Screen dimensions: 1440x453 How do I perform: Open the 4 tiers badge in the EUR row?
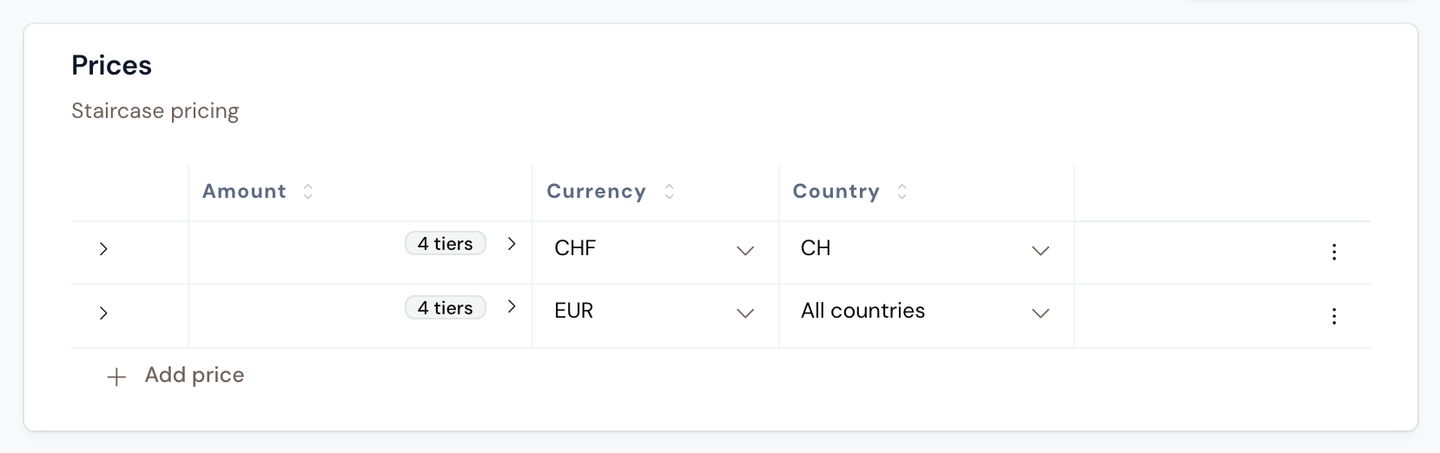(x=445, y=308)
